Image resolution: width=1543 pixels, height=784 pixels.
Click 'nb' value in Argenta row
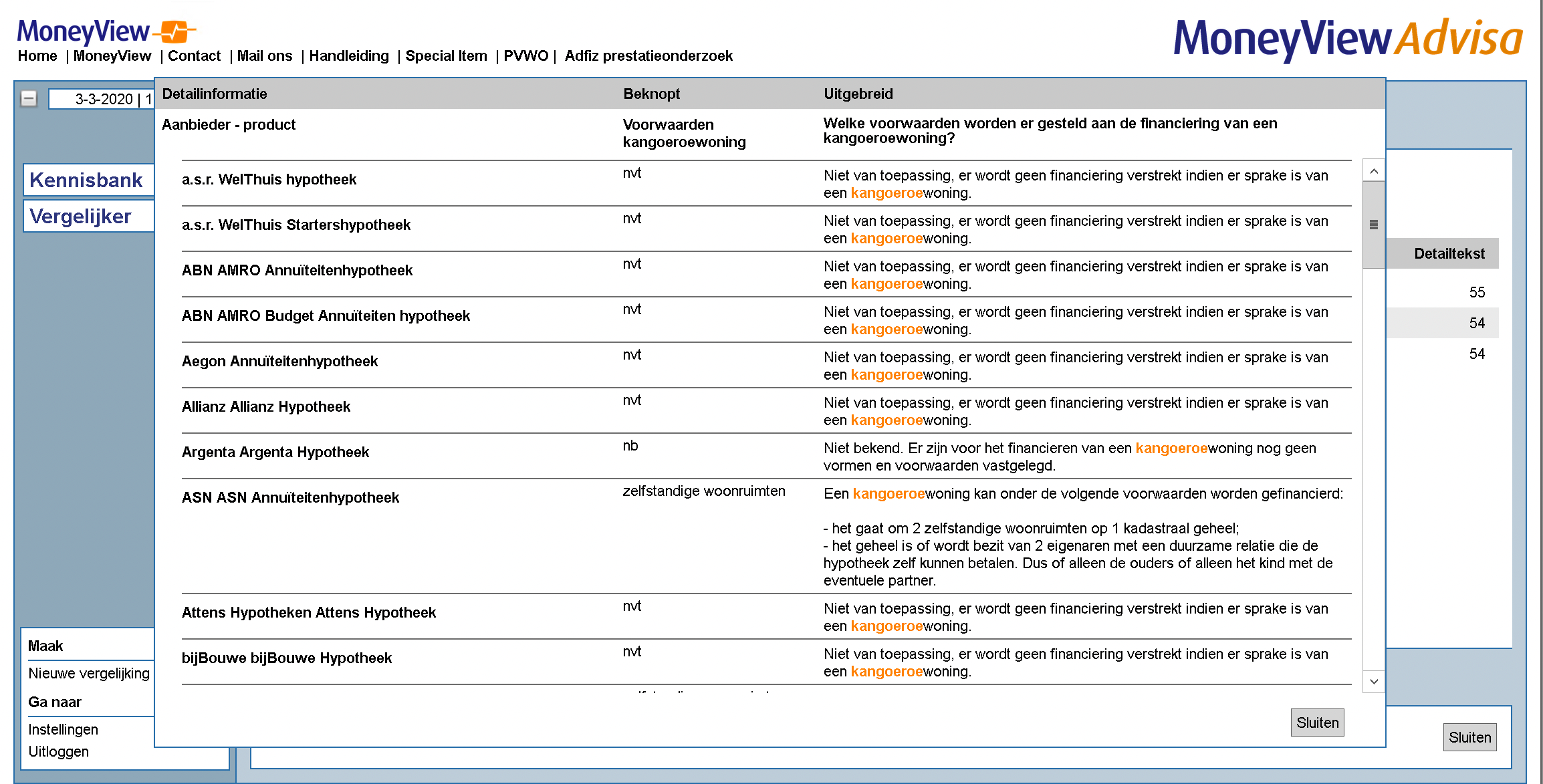[x=630, y=445]
